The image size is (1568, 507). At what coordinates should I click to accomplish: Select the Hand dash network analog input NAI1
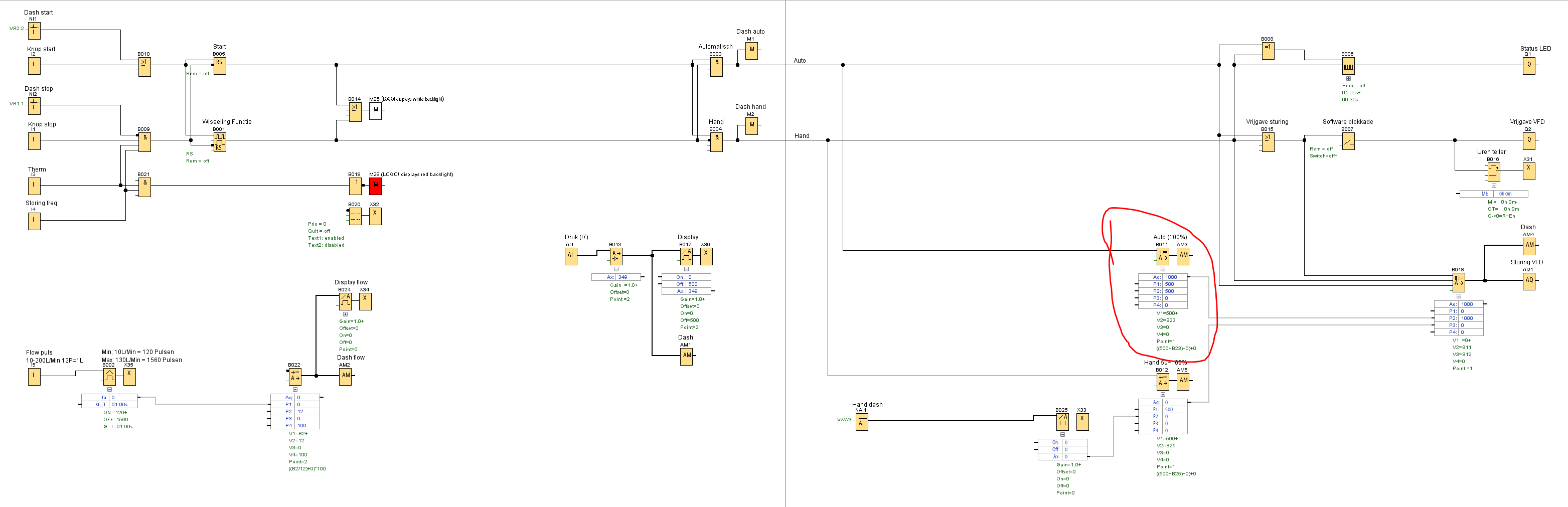tap(862, 421)
